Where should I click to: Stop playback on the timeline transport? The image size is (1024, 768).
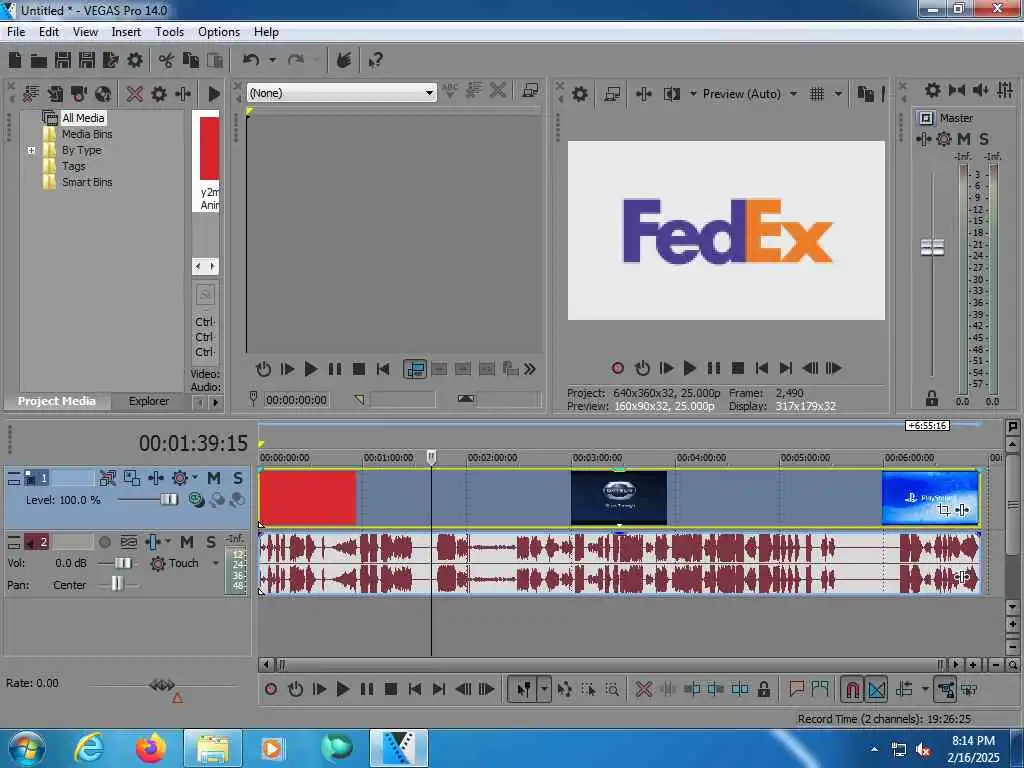(391, 689)
